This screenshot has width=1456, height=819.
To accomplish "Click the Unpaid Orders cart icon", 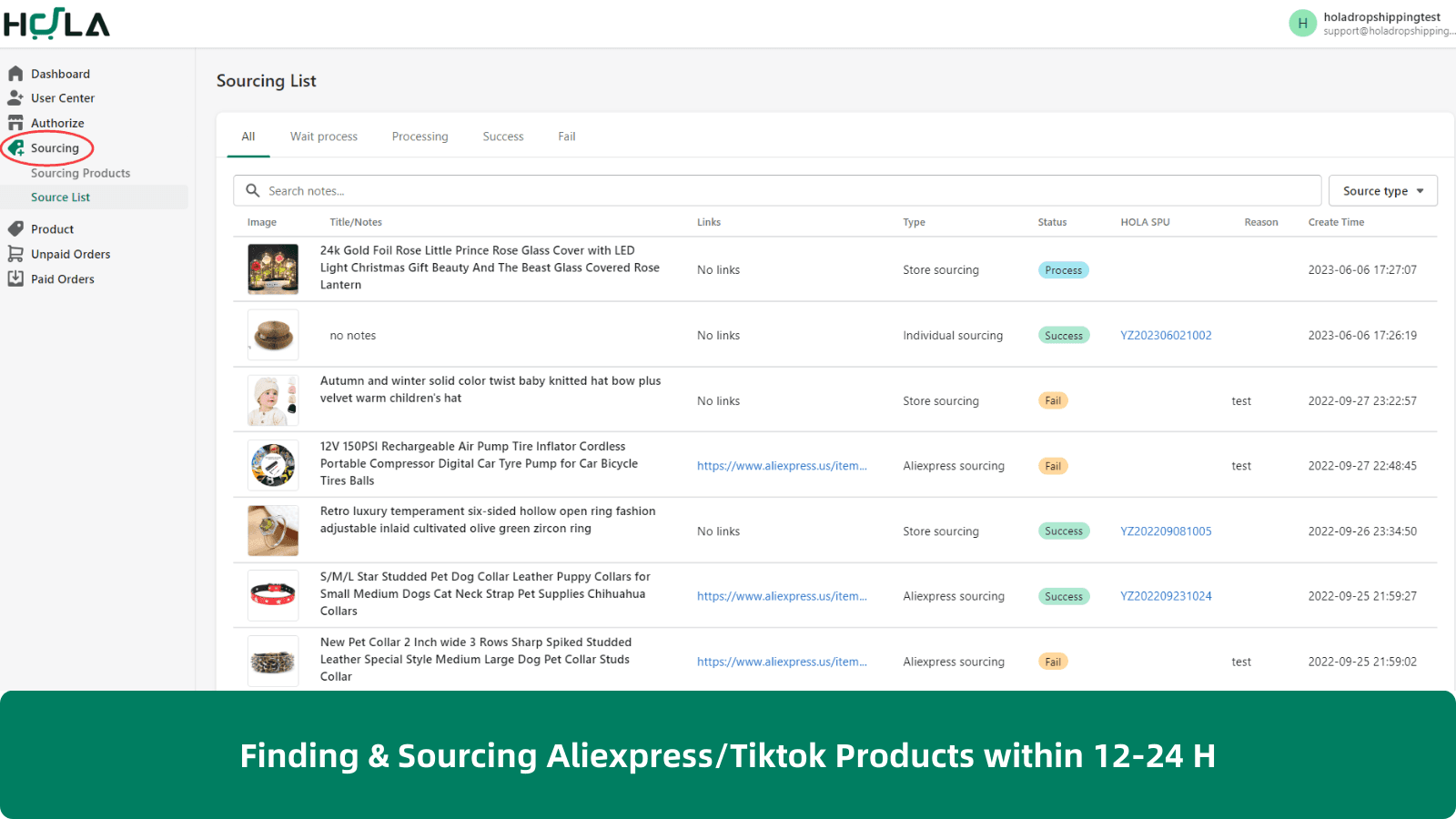I will tap(15, 254).
